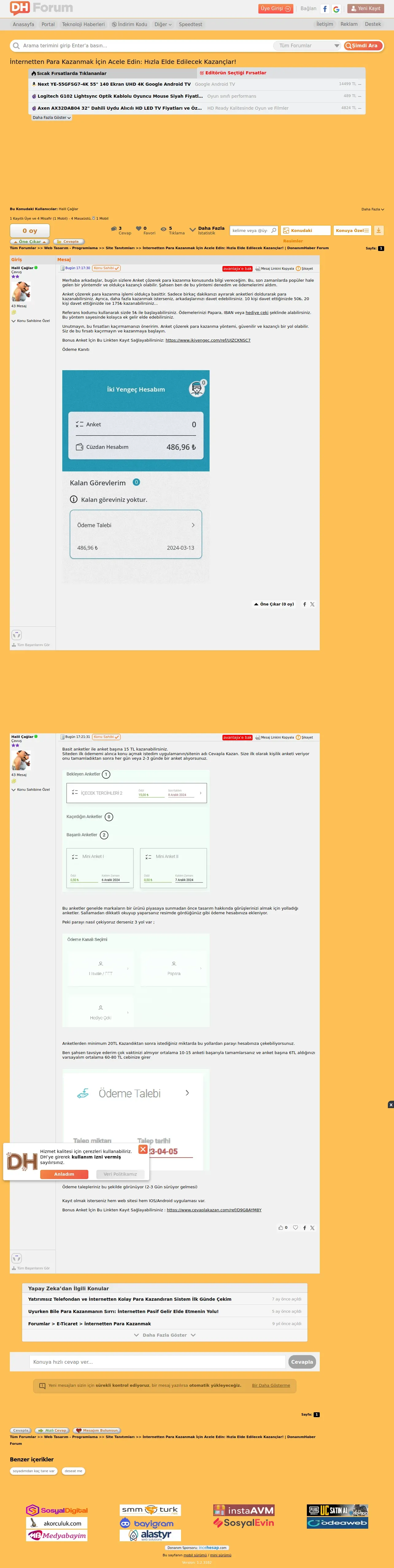Click the magnifier in the 'kelime veya @üye' box
Screen dimensions: 394x1568
(274, 231)
